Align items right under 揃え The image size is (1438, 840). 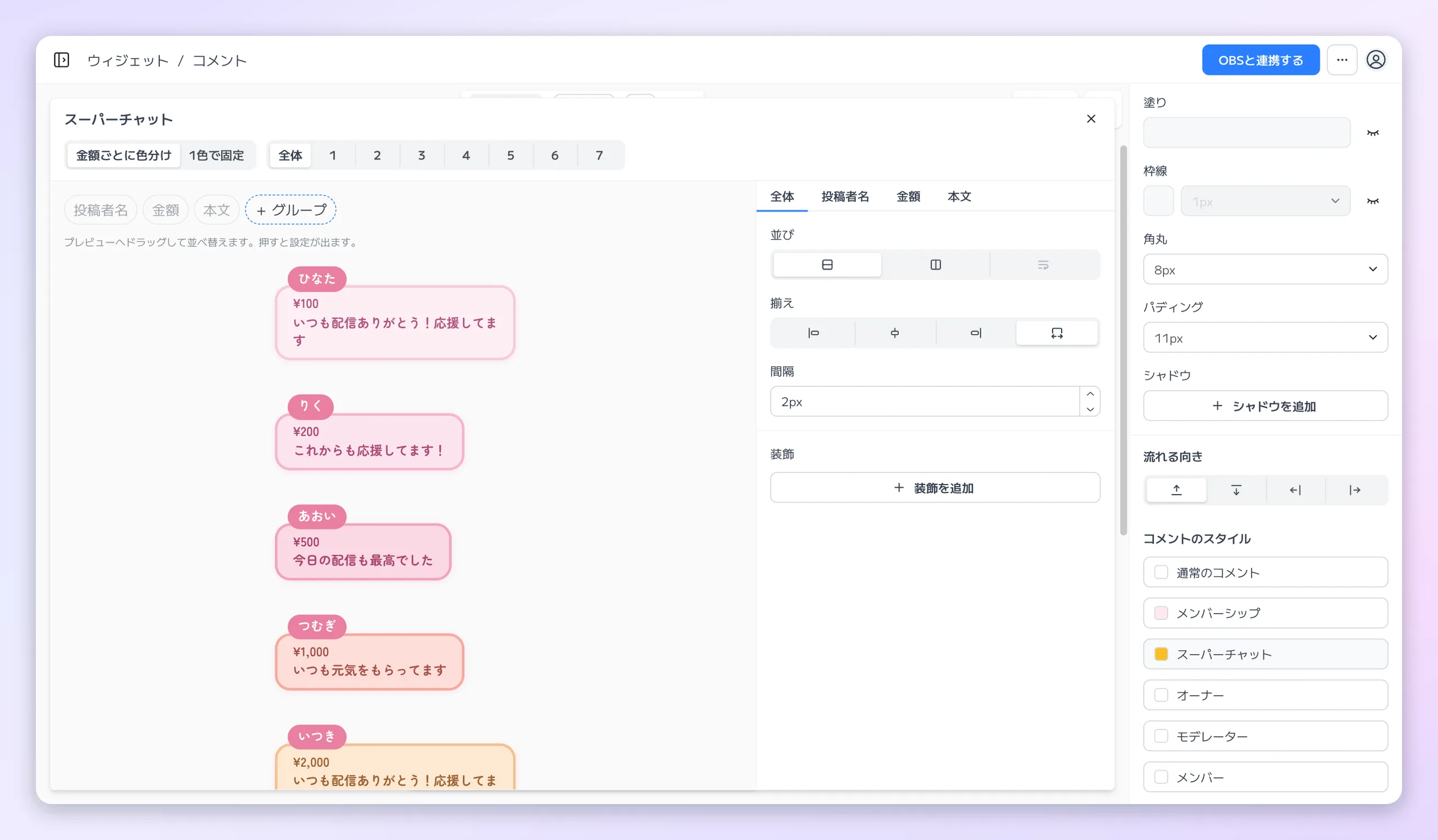pos(976,333)
